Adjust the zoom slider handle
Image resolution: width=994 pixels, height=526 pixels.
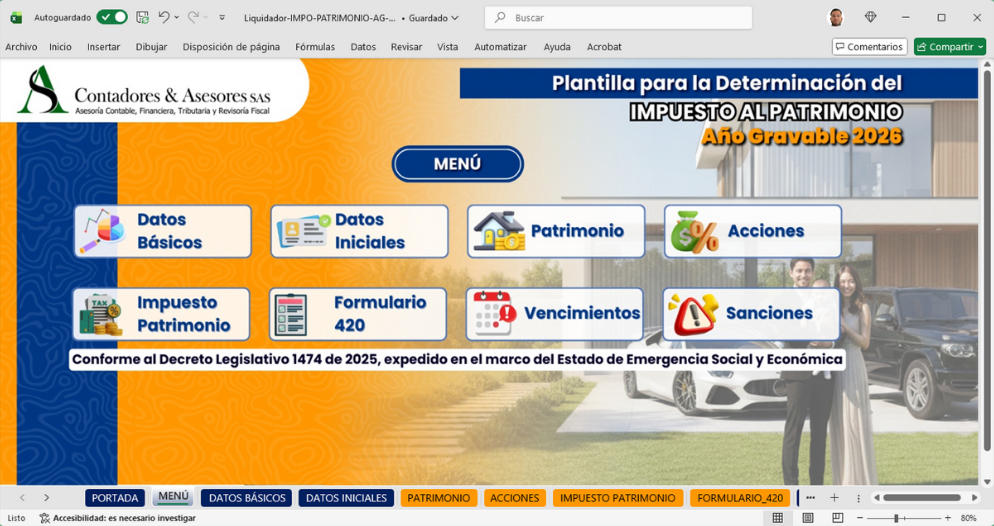click(x=896, y=518)
